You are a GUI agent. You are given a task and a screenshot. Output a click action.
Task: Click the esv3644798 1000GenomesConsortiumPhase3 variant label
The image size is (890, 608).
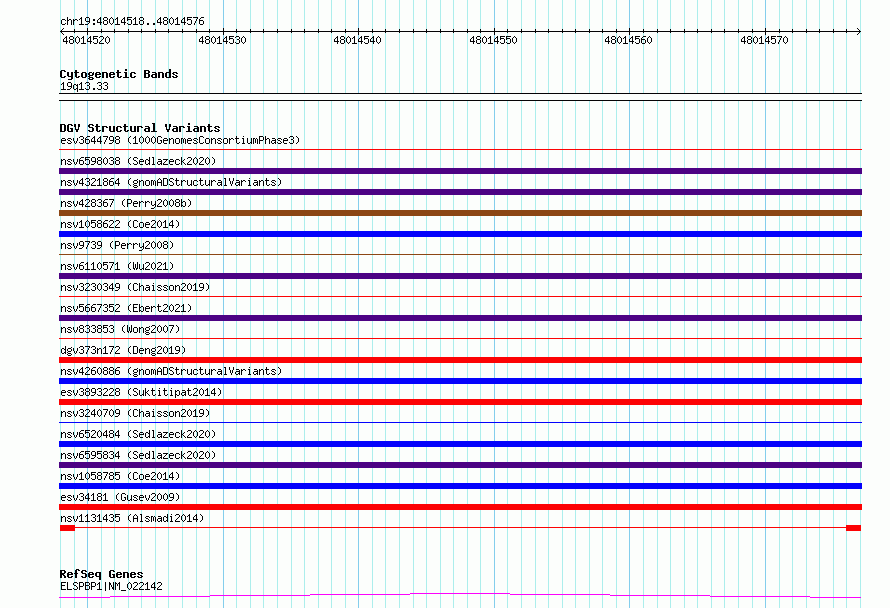180,140
